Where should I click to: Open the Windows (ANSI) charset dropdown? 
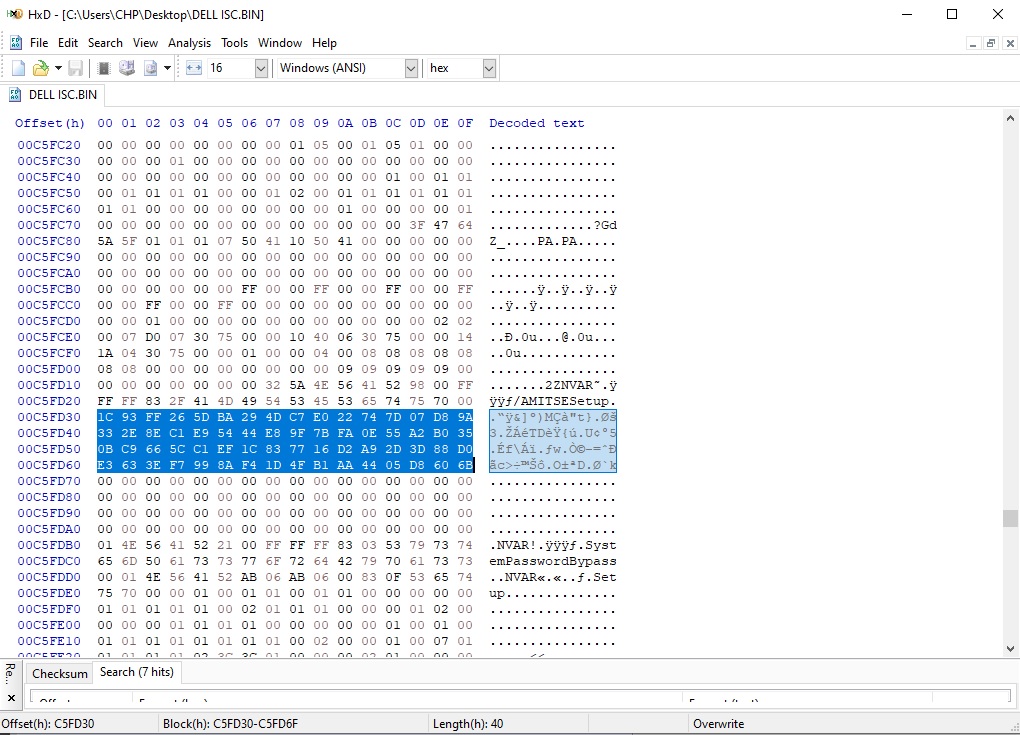click(x=411, y=68)
